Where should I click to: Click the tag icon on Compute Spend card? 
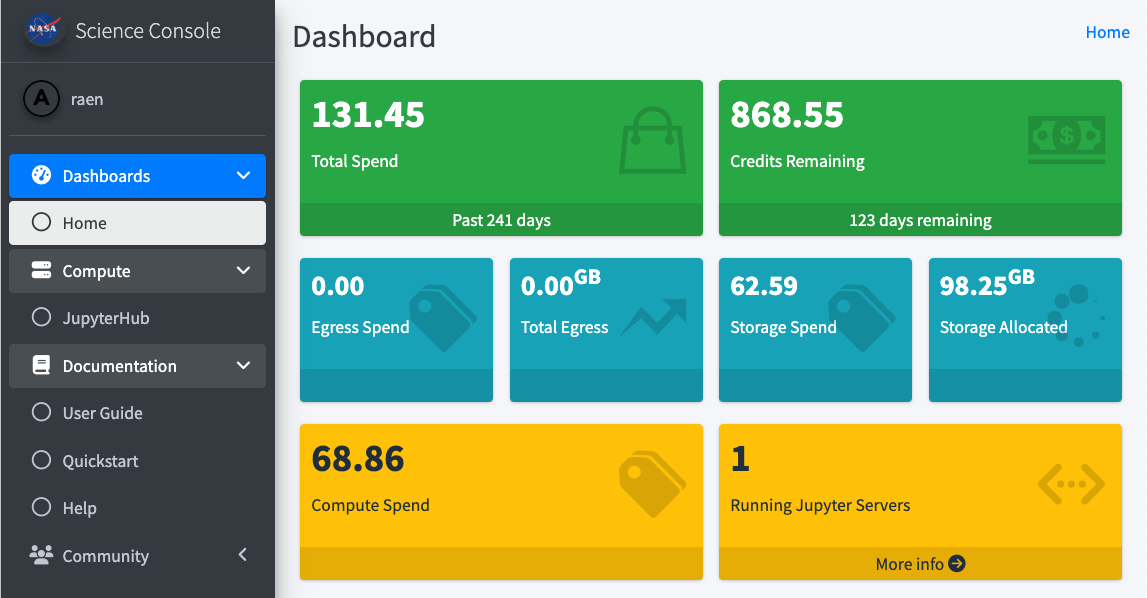click(x=652, y=483)
